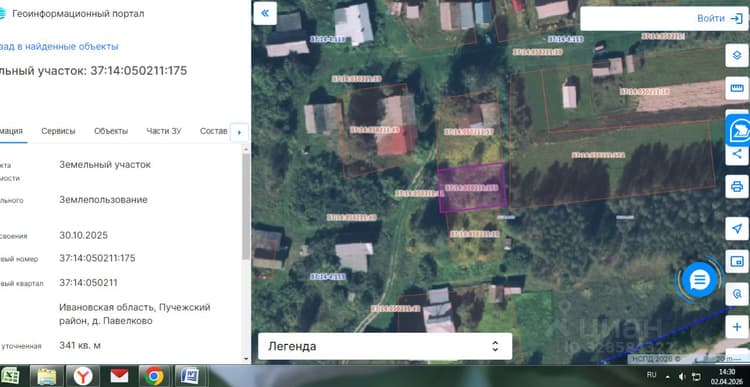The height and width of the screenshot is (387, 750).
Task: Launch Yandex Browser from the taskbar
Action: click(83, 376)
